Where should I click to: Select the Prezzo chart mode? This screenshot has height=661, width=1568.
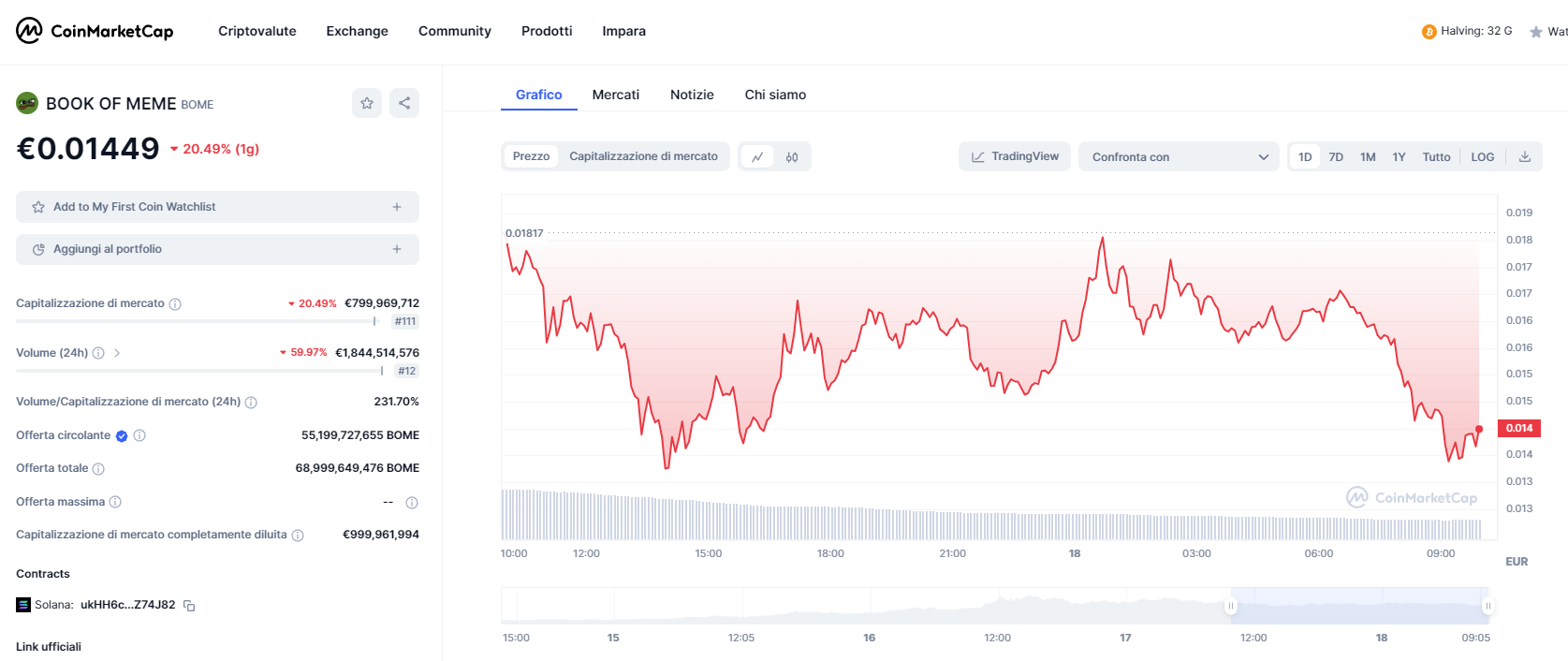531,156
